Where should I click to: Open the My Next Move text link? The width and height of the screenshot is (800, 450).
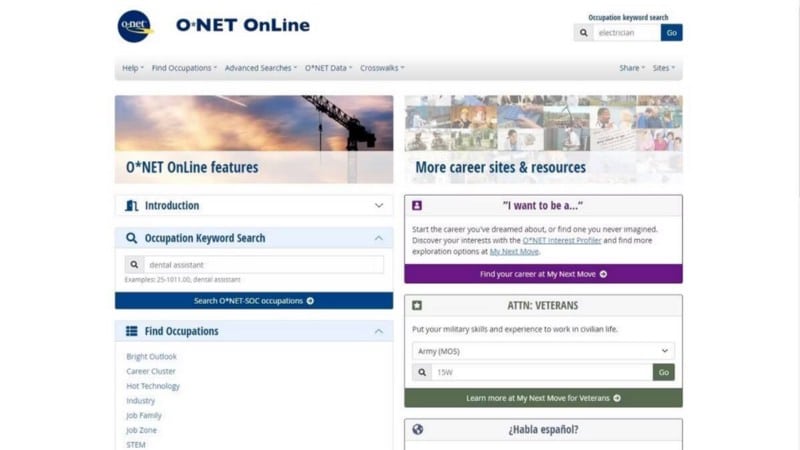click(x=514, y=252)
